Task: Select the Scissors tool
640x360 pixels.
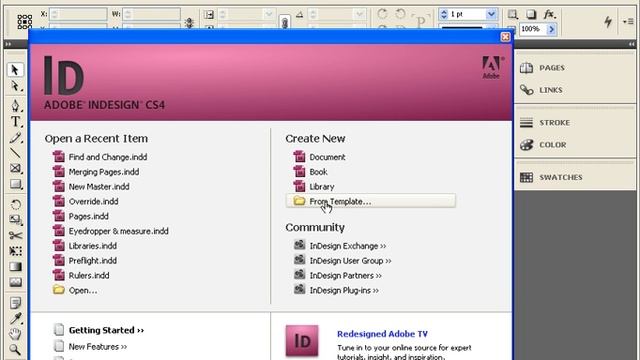Action: click(15, 236)
